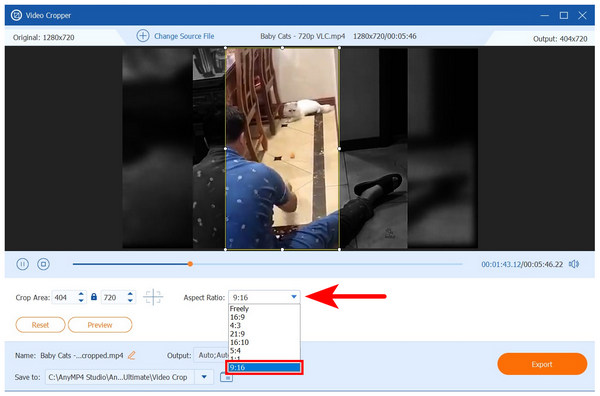Select highlighted 9:16 aspect ratio option
The height and width of the screenshot is (396, 600).
pyautogui.click(x=264, y=368)
